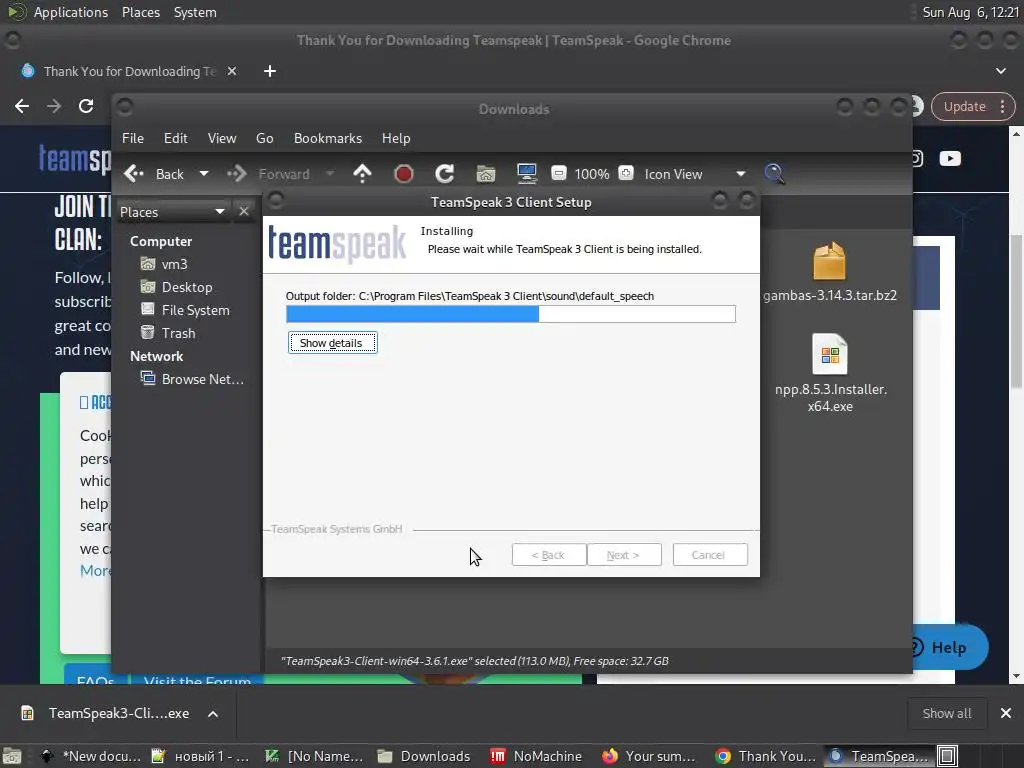Viewport: 1024px width, 768px height.
Task: Click Show details button in installer
Action: click(x=332, y=343)
